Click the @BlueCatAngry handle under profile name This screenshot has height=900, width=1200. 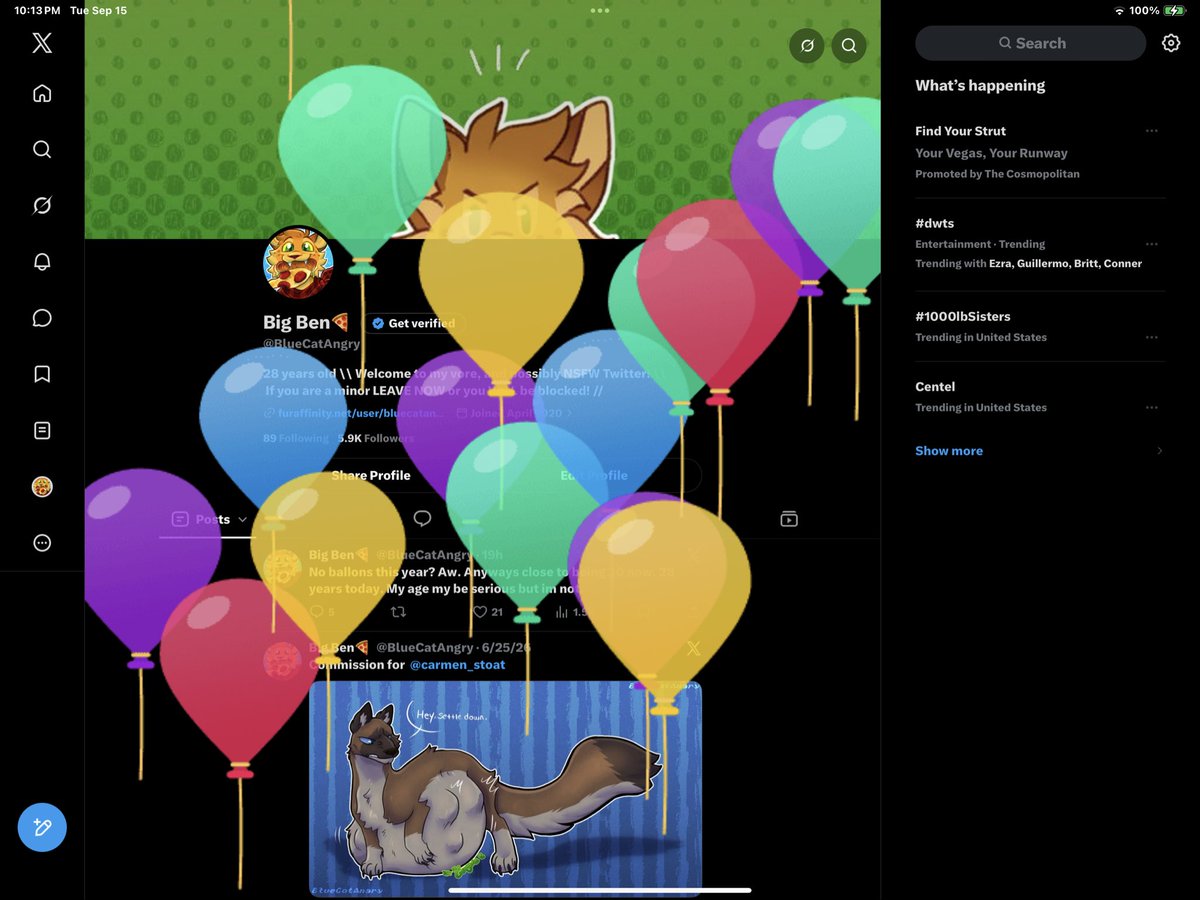311,344
